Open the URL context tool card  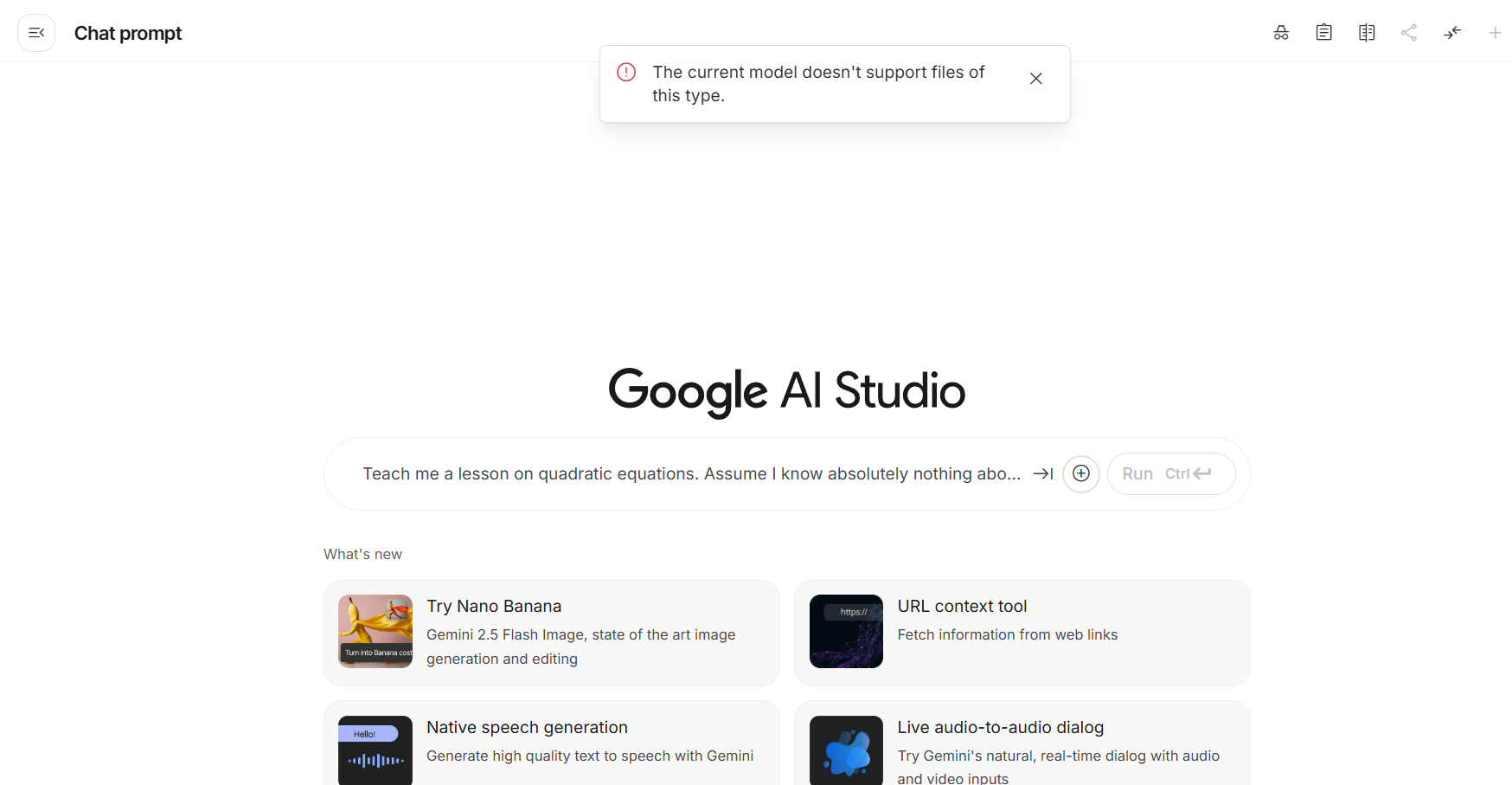(1022, 633)
